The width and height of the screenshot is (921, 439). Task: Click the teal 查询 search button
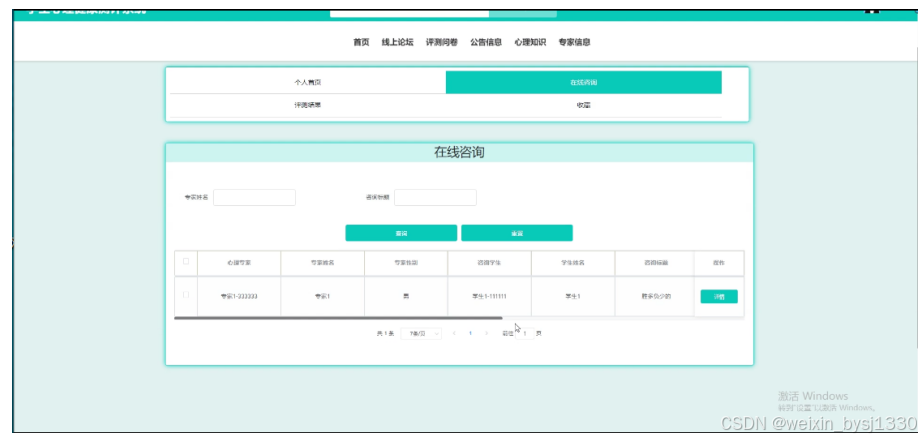coord(401,233)
